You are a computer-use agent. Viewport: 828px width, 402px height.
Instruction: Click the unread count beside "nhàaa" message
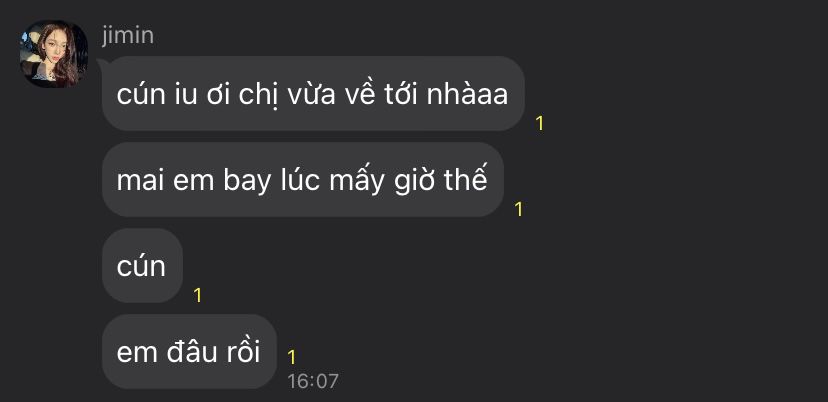(539, 123)
